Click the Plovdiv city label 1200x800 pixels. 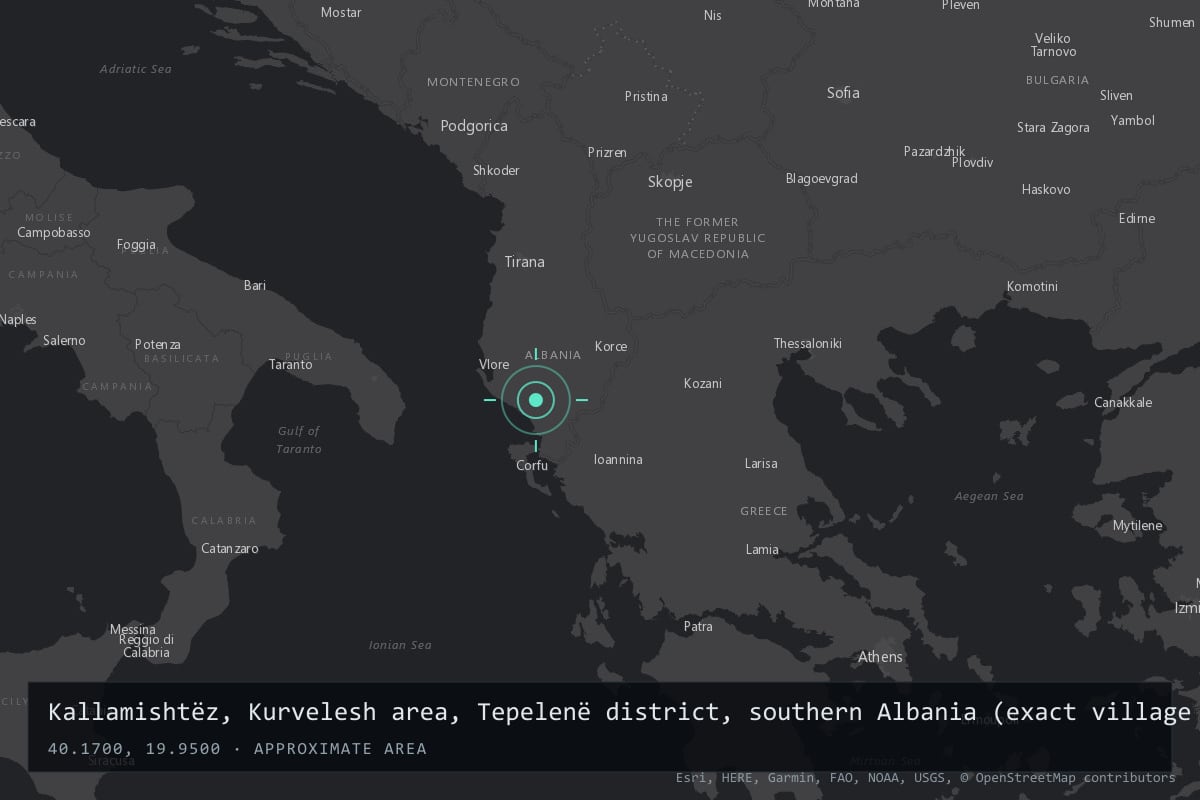[972, 162]
